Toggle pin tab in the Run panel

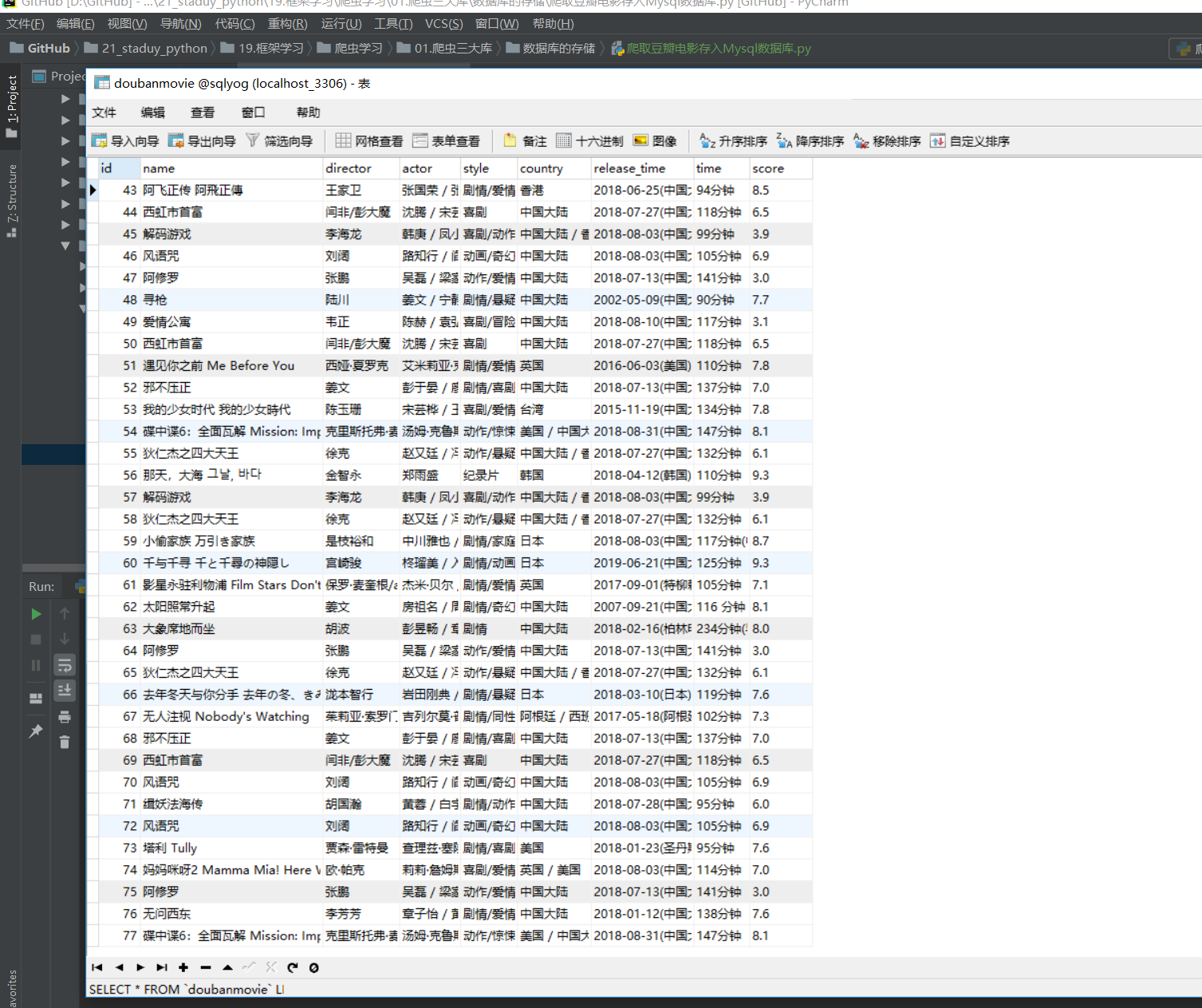tap(36, 730)
